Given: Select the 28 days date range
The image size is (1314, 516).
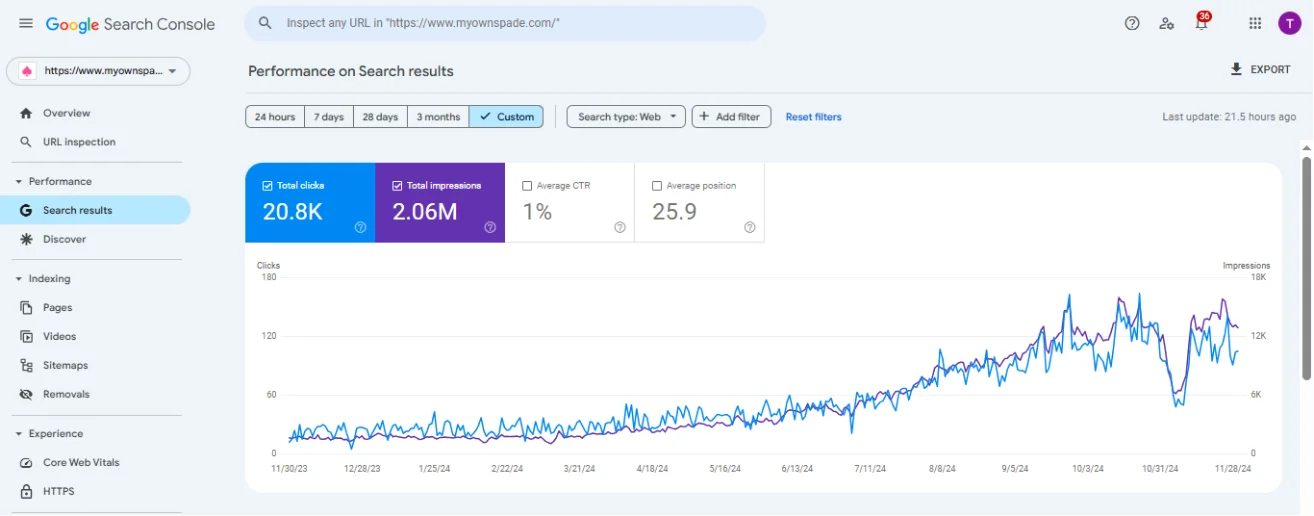Looking at the screenshot, I should pyautogui.click(x=380, y=117).
